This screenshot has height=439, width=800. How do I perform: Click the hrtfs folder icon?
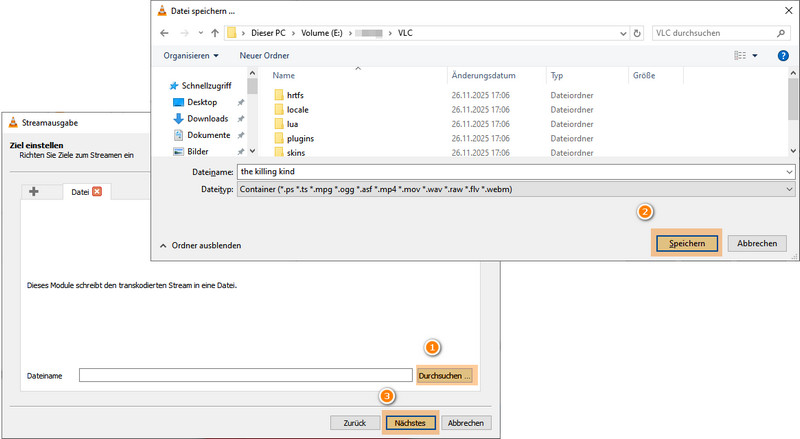tap(279, 95)
